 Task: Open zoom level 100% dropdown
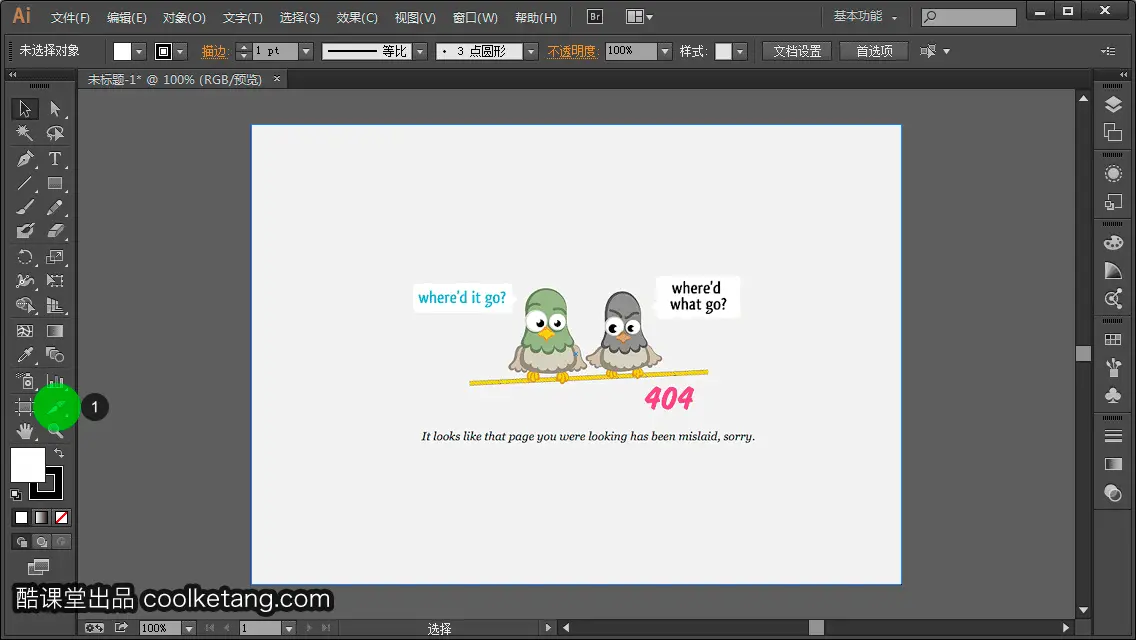click(x=189, y=628)
